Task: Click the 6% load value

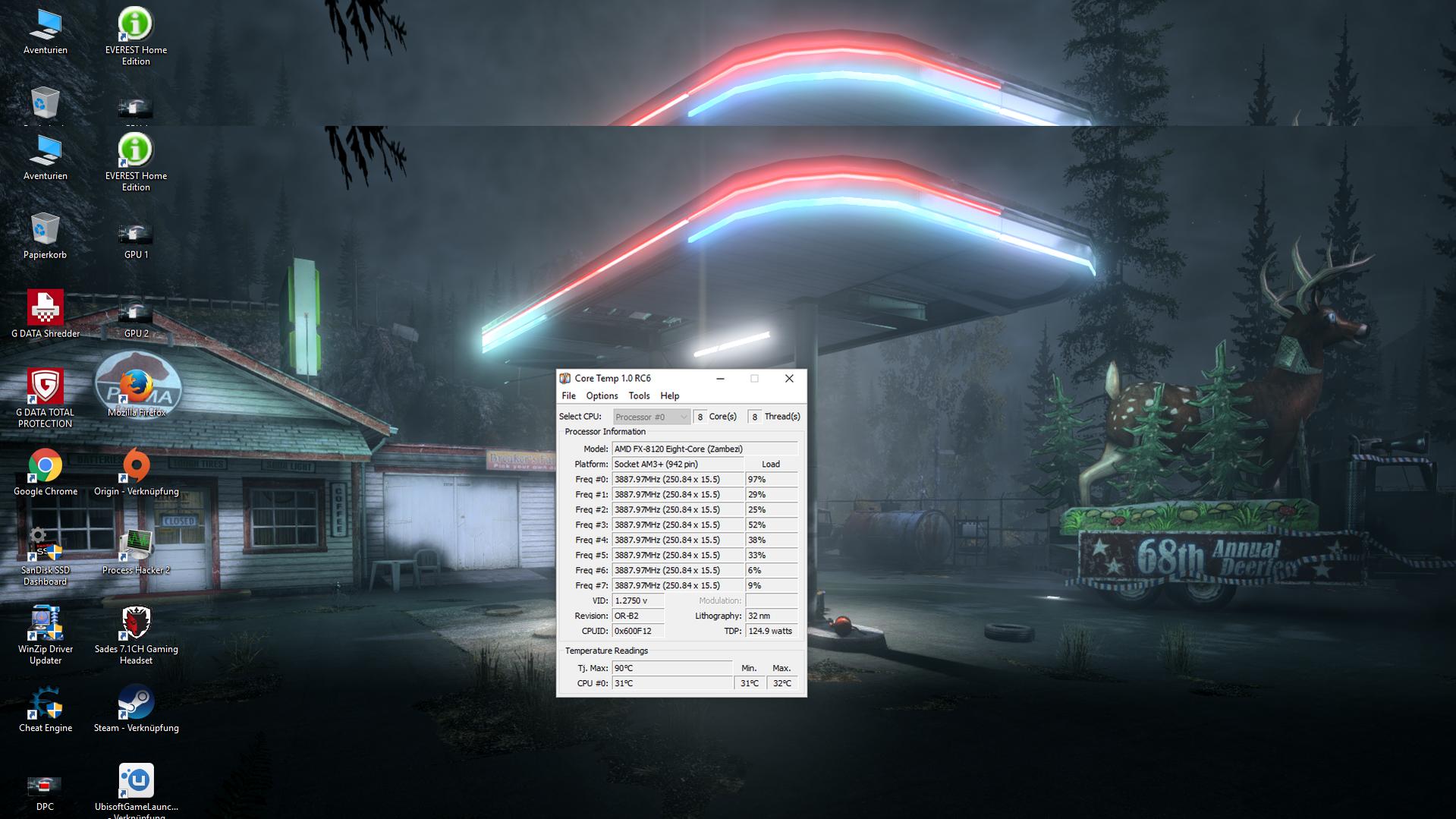Action: (x=772, y=570)
